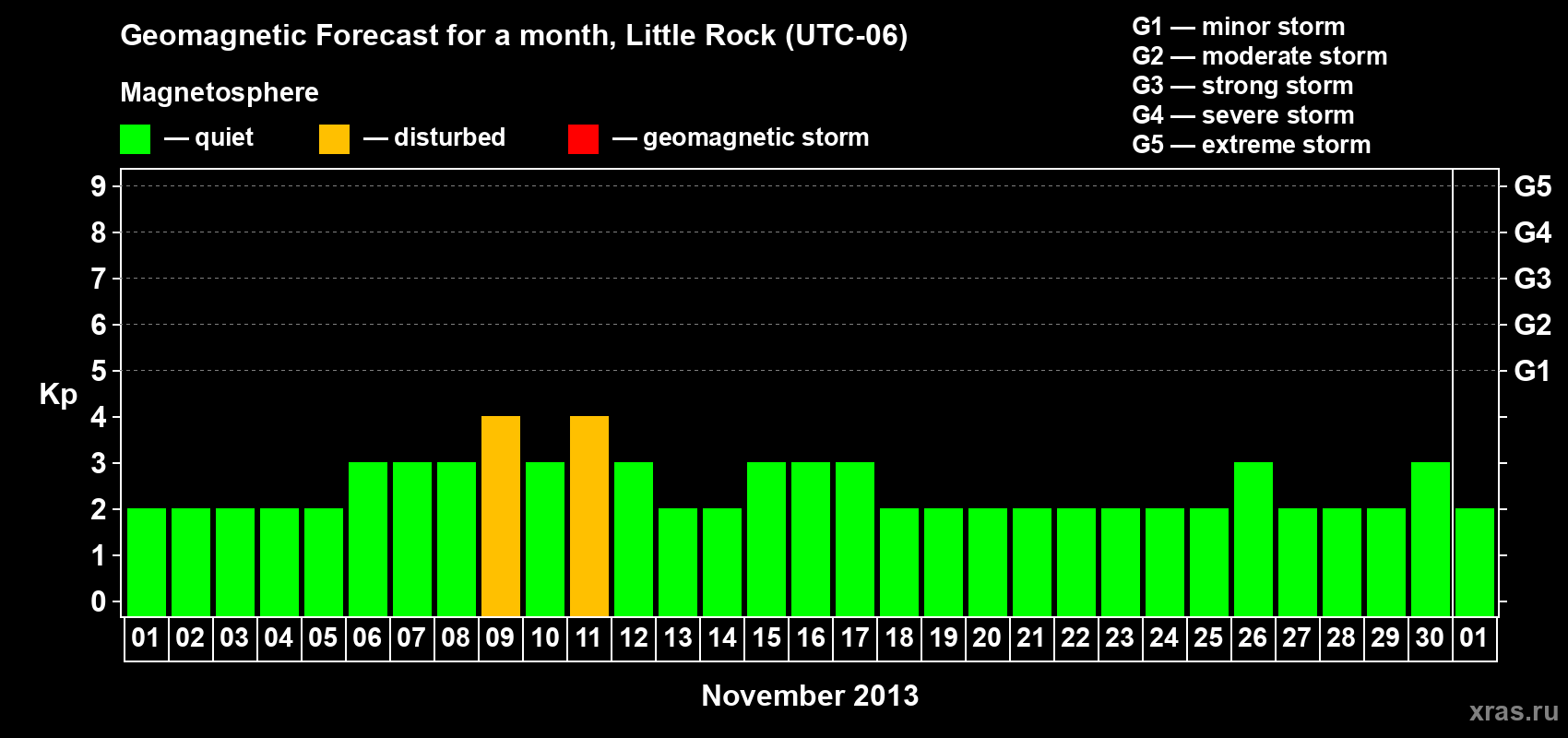The height and width of the screenshot is (738, 1568).
Task: Click the green bar for day 06
Action: click(368, 540)
